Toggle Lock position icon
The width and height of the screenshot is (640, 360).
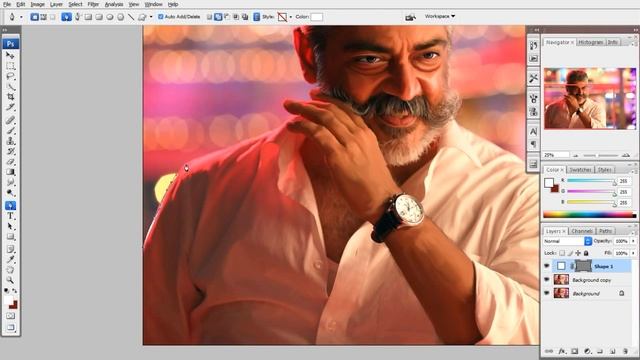tap(578, 253)
